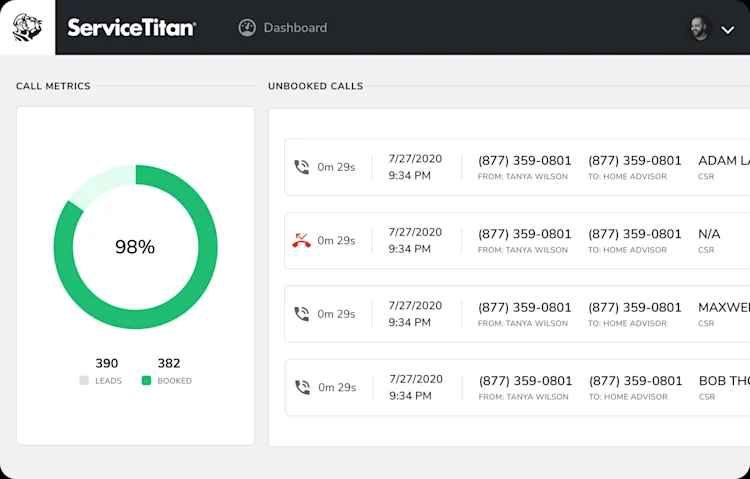Click To: Home Advisor number in last row
The height and width of the screenshot is (479, 750).
pos(636,381)
